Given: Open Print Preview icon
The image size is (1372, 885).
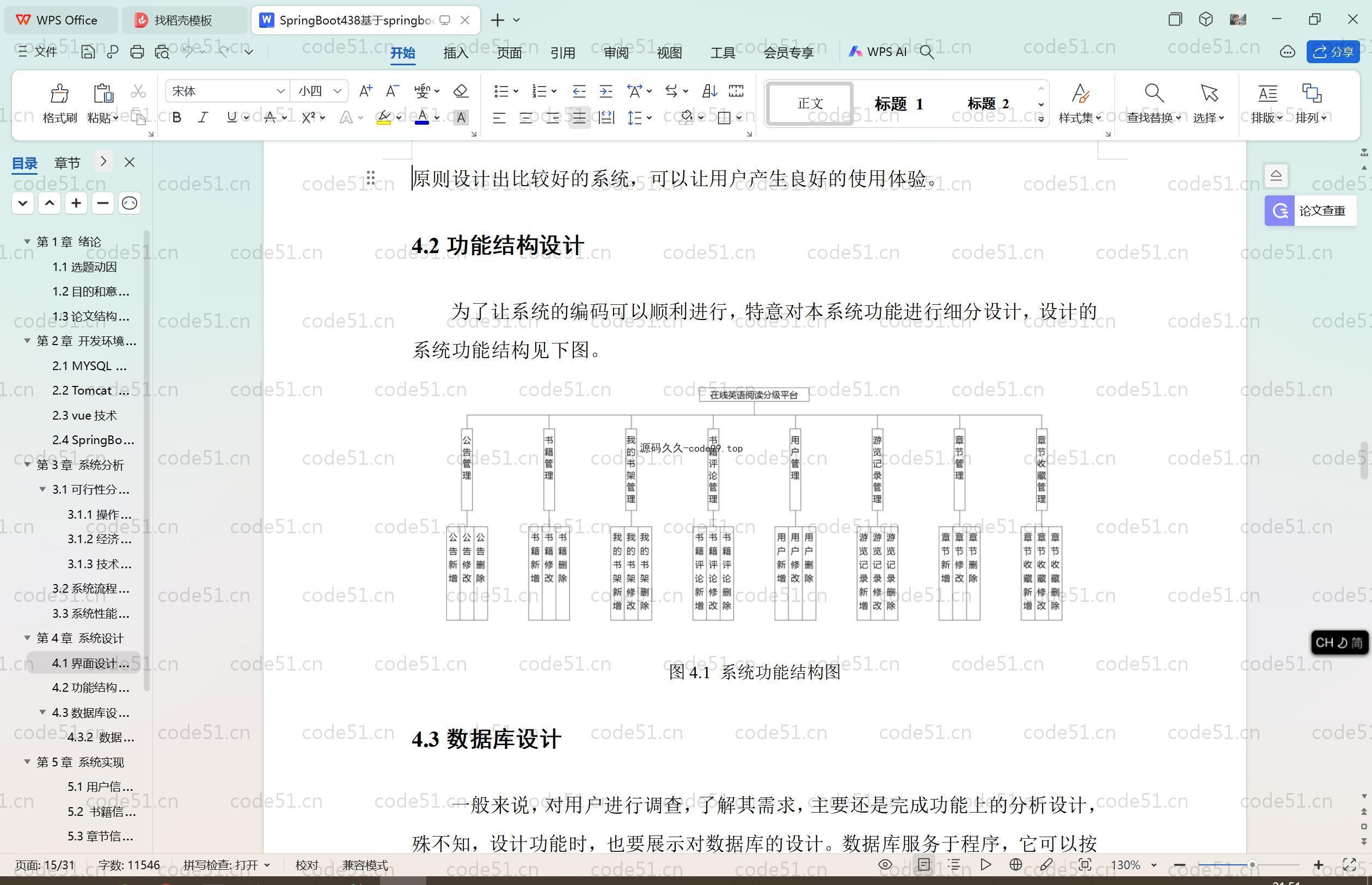Looking at the screenshot, I should click(162, 52).
